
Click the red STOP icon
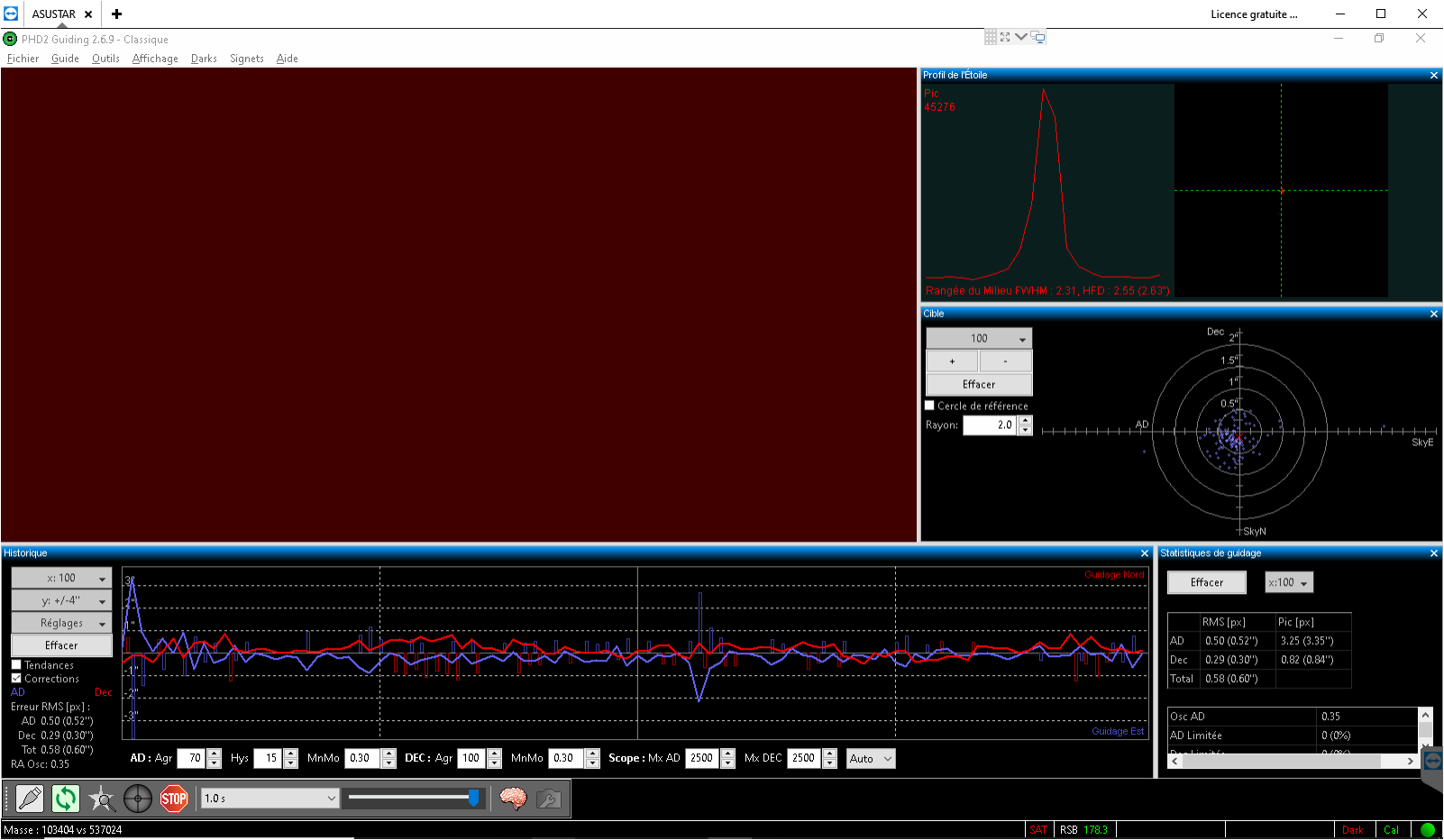[x=174, y=798]
